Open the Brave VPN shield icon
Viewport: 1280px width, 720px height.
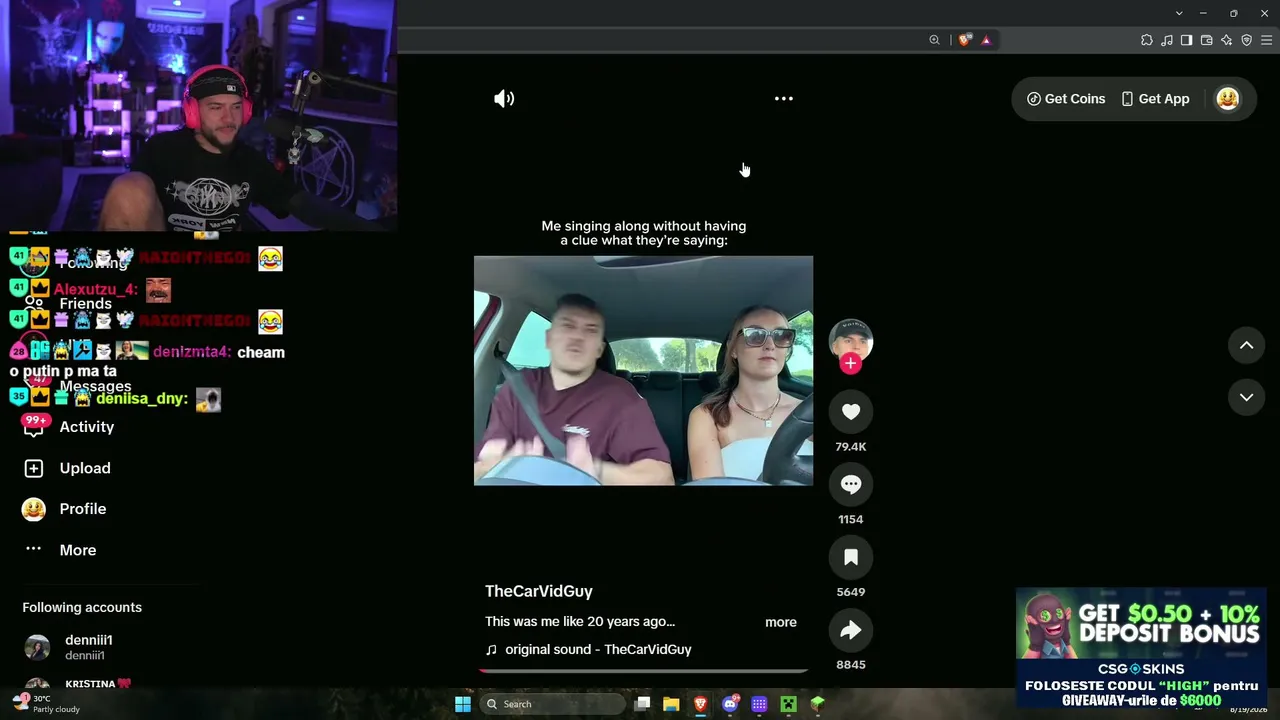(1247, 40)
